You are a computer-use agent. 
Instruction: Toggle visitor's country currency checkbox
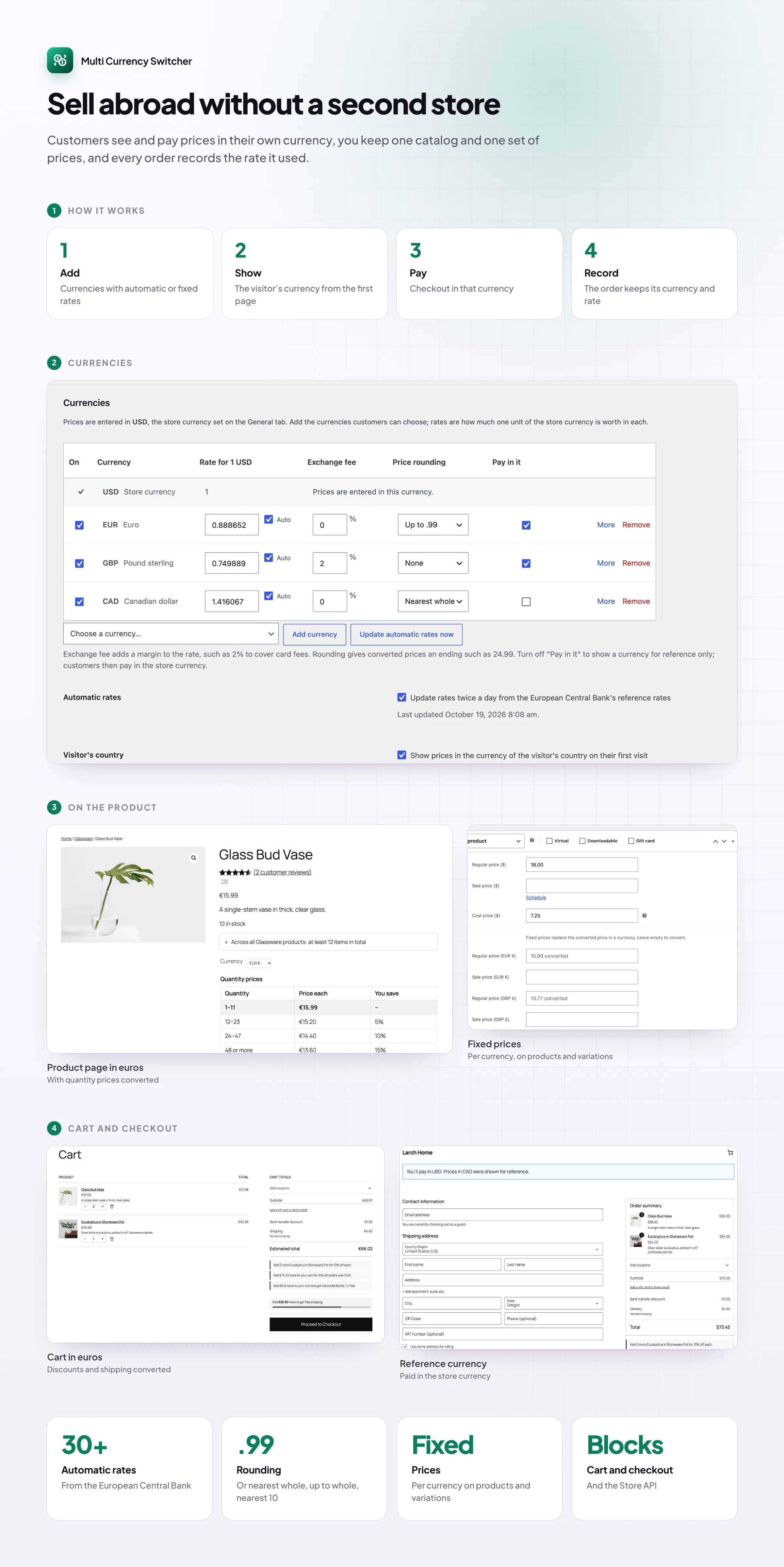(402, 755)
